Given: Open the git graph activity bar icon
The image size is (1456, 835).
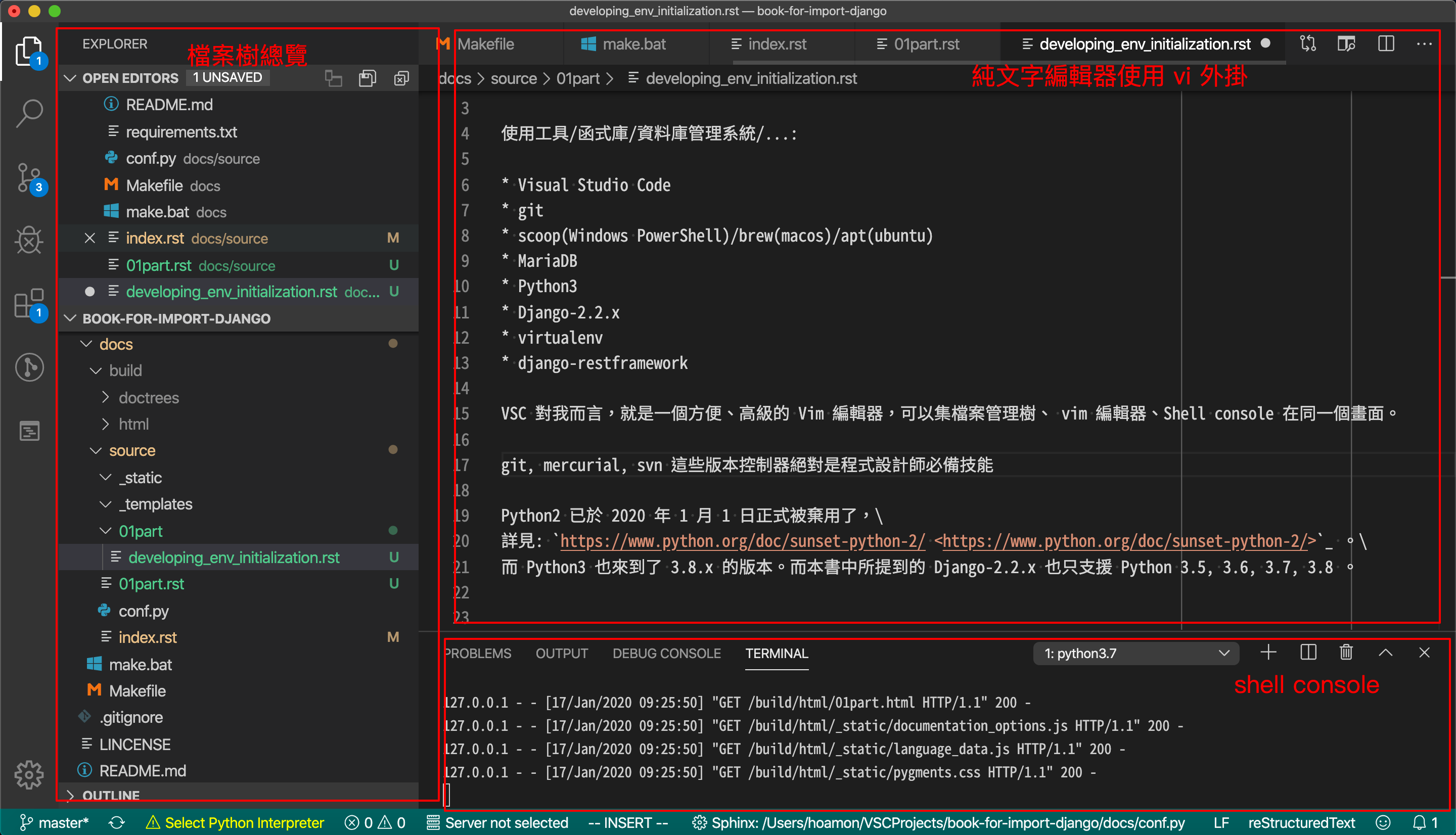Looking at the screenshot, I should (x=29, y=367).
